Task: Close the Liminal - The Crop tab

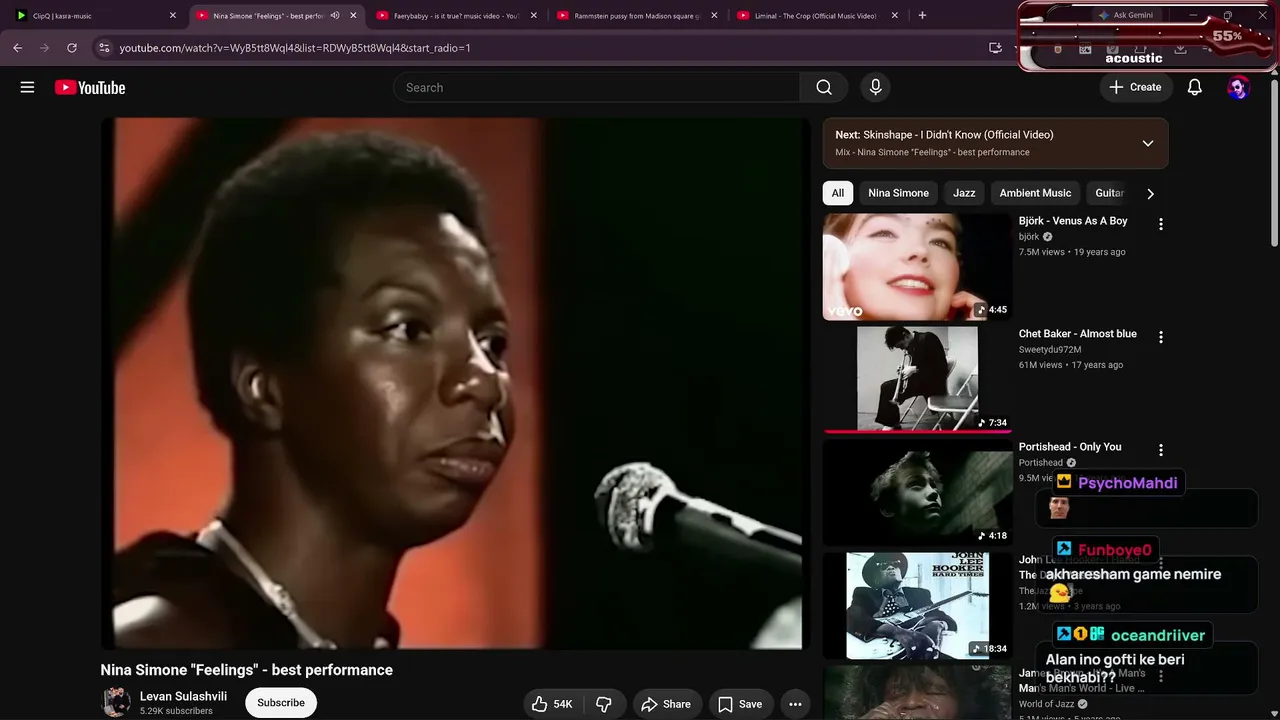Action: [x=895, y=15]
